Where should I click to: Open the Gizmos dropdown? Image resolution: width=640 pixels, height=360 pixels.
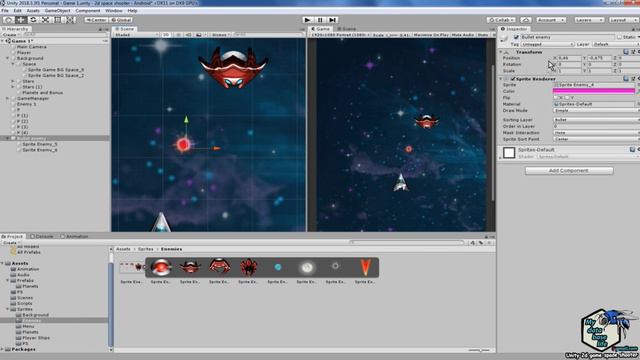220,35
